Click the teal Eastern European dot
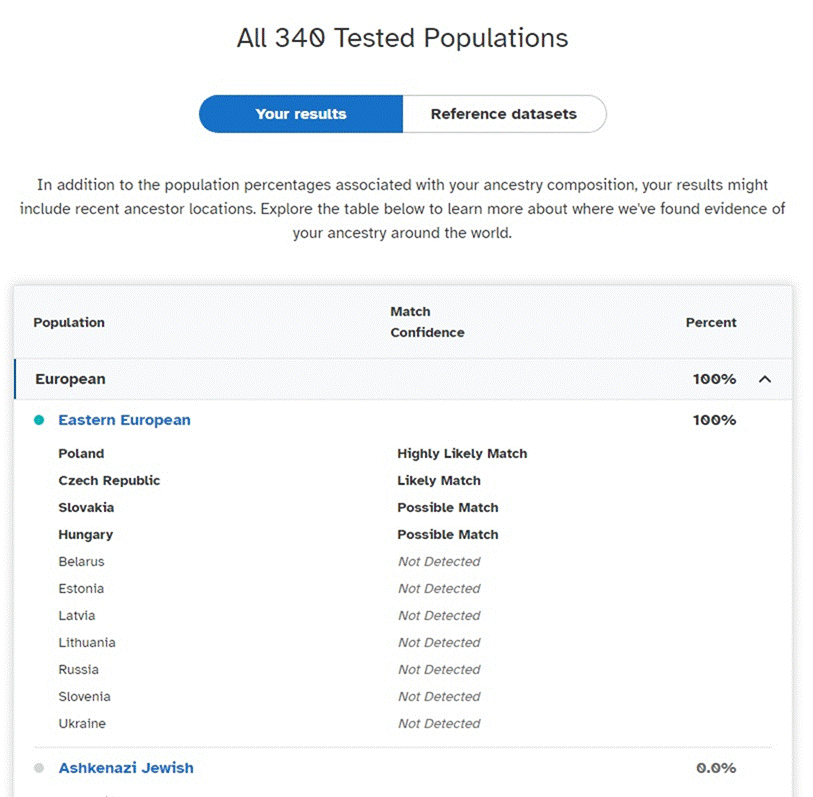813x797 pixels. click(39, 420)
